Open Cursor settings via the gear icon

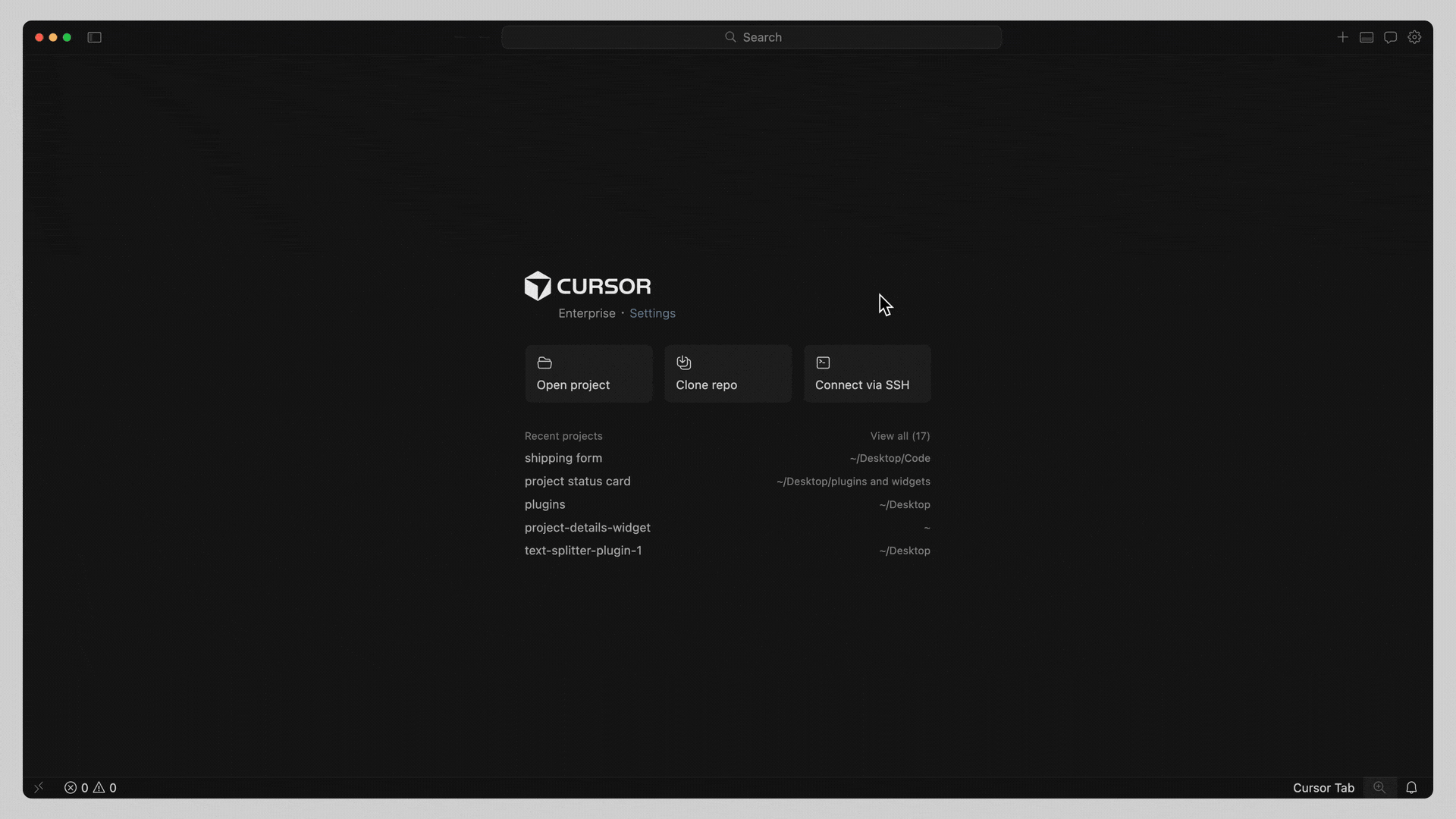tap(1414, 36)
